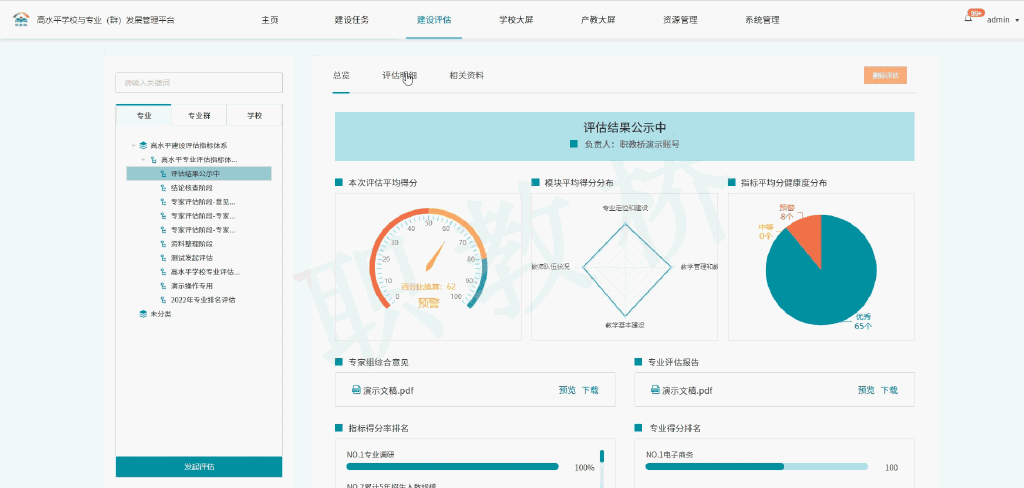Click the file icon in 专家组综合意见

tap(356, 390)
